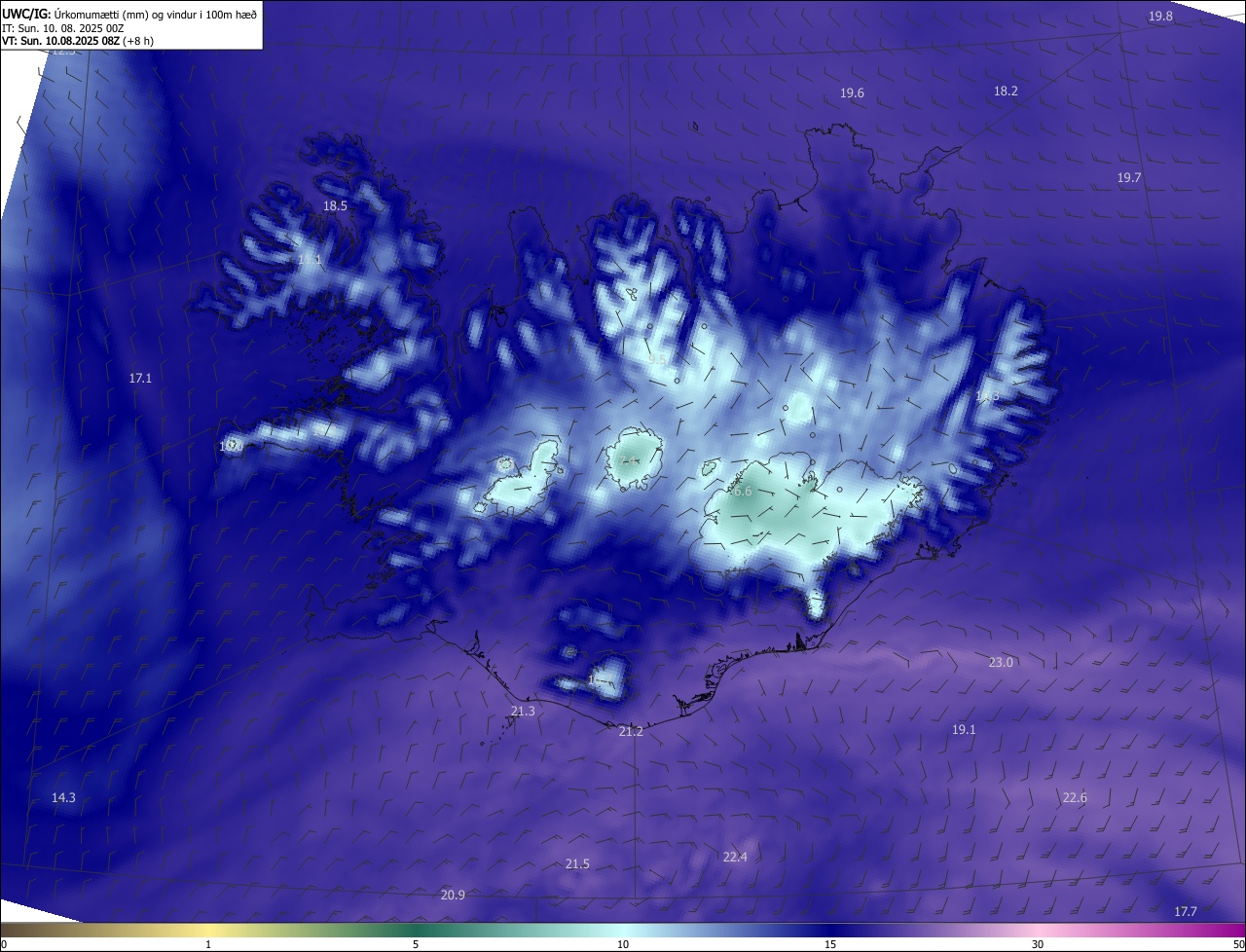Click the 20.9 value label

click(453, 895)
